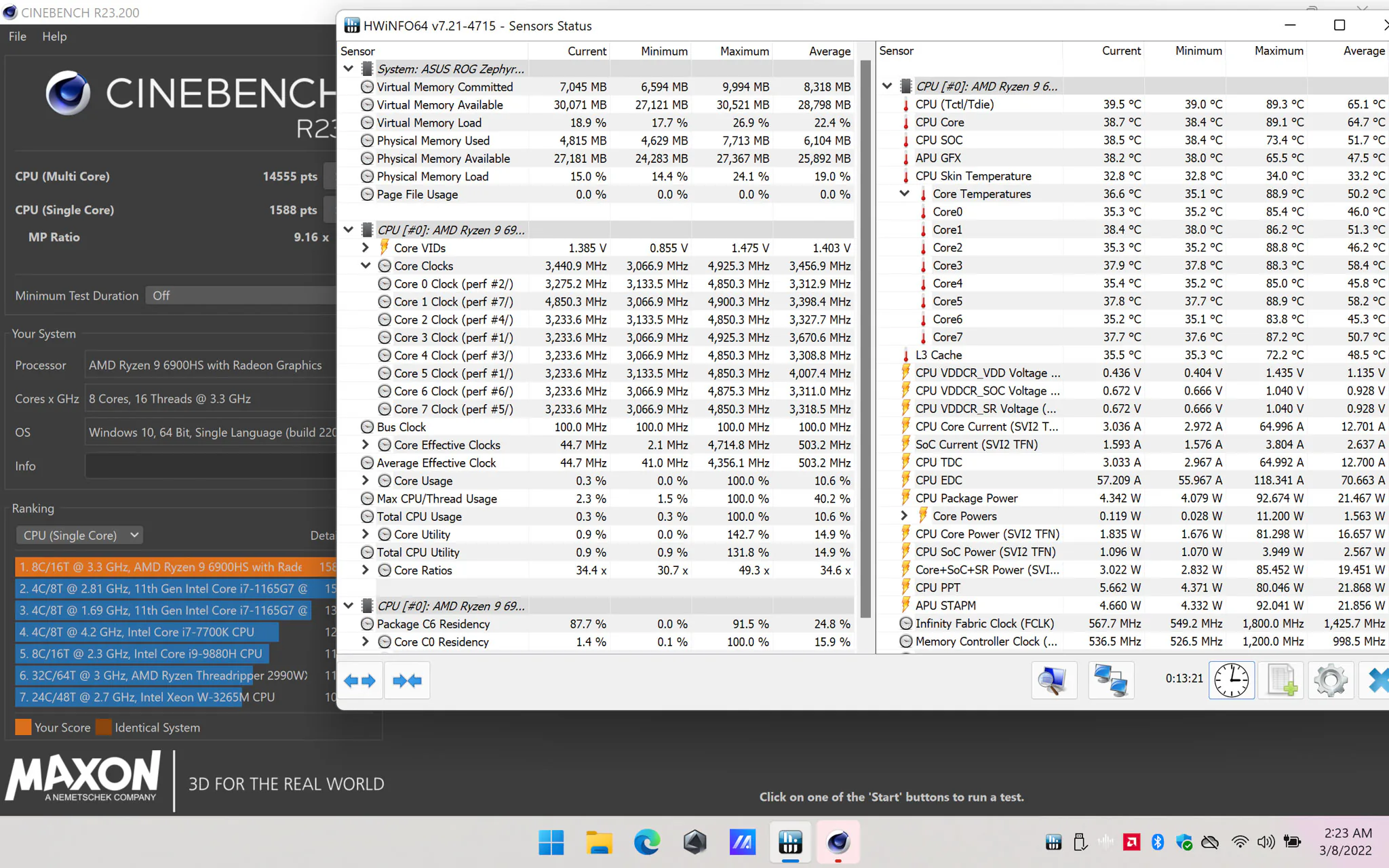
Task: Click the collapse columns arrows icon in HWiNFO
Action: pyautogui.click(x=407, y=680)
